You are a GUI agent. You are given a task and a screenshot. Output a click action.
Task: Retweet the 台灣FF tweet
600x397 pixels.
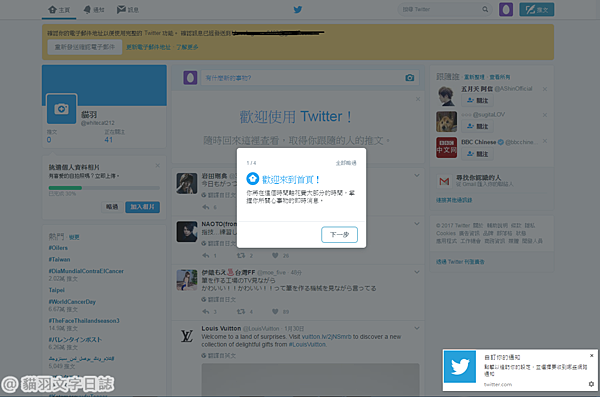[x=241, y=312]
